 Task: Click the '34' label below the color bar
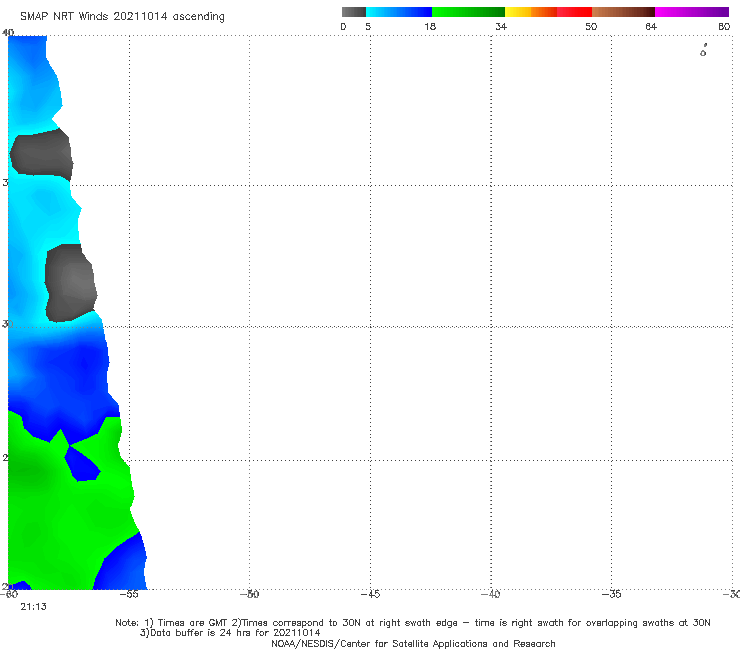click(x=501, y=26)
